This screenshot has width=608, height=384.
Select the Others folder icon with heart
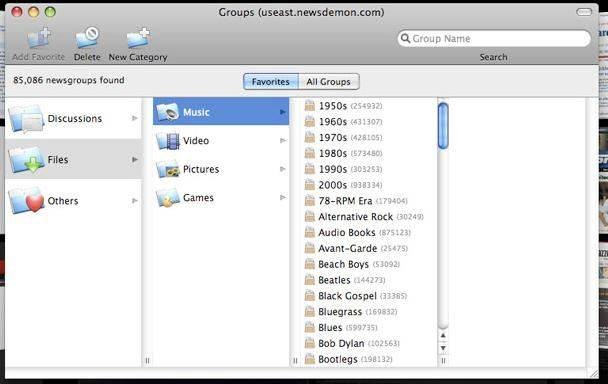click(x=26, y=201)
